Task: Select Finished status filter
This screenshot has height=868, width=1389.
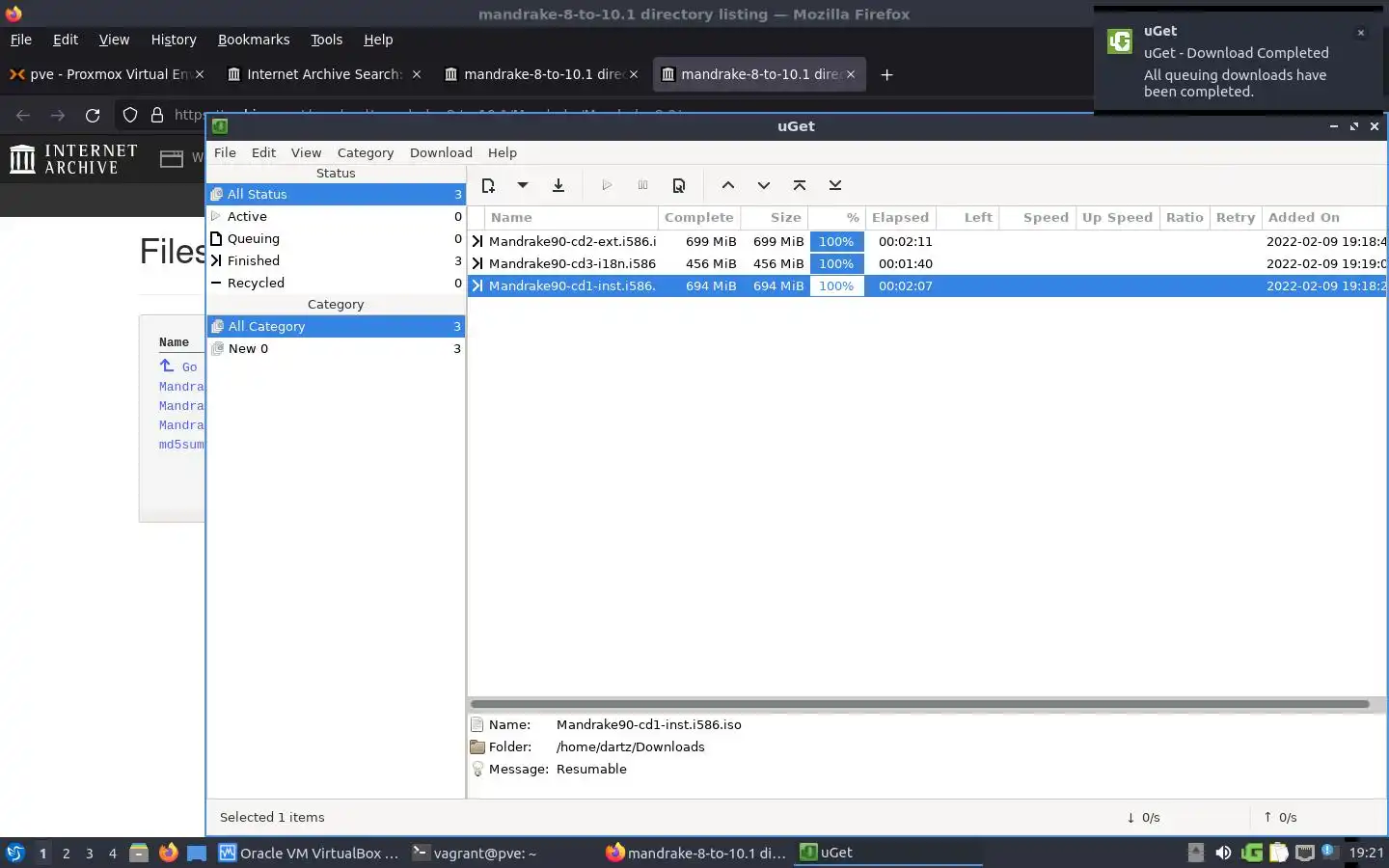Action: pyautogui.click(x=336, y=260)
